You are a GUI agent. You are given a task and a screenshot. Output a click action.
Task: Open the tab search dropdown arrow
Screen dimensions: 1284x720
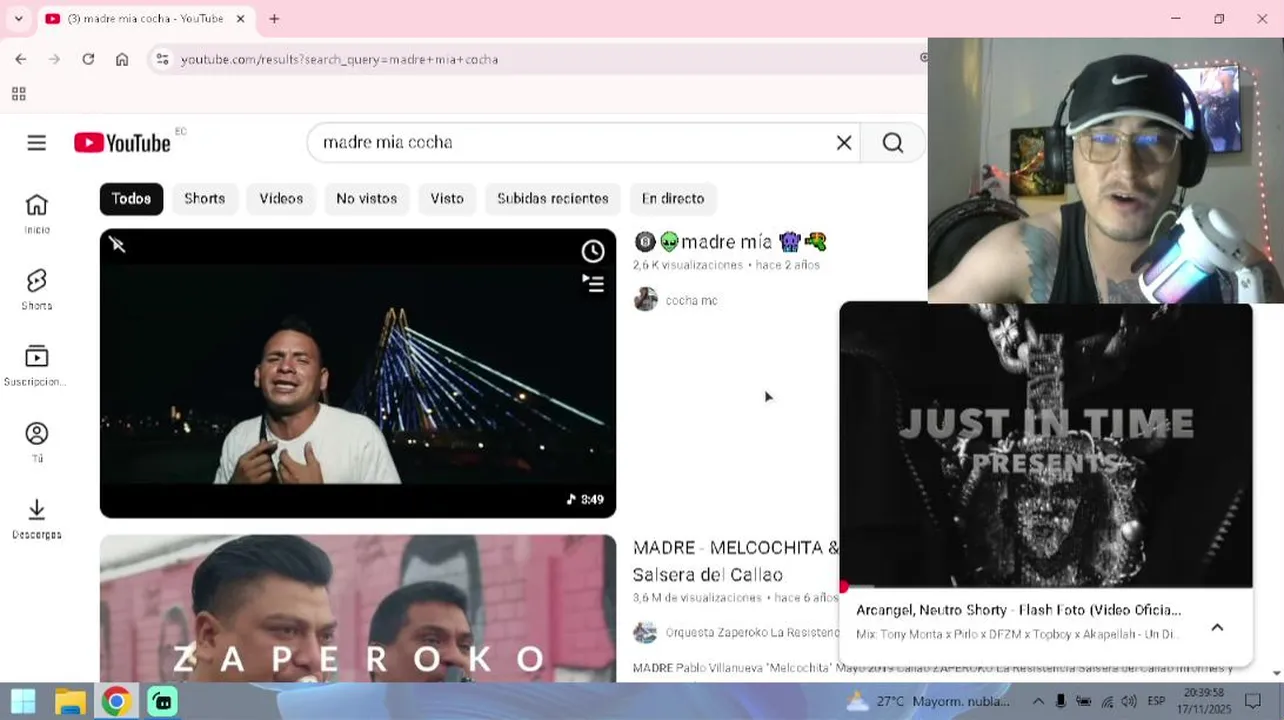[x=18, y=19]
